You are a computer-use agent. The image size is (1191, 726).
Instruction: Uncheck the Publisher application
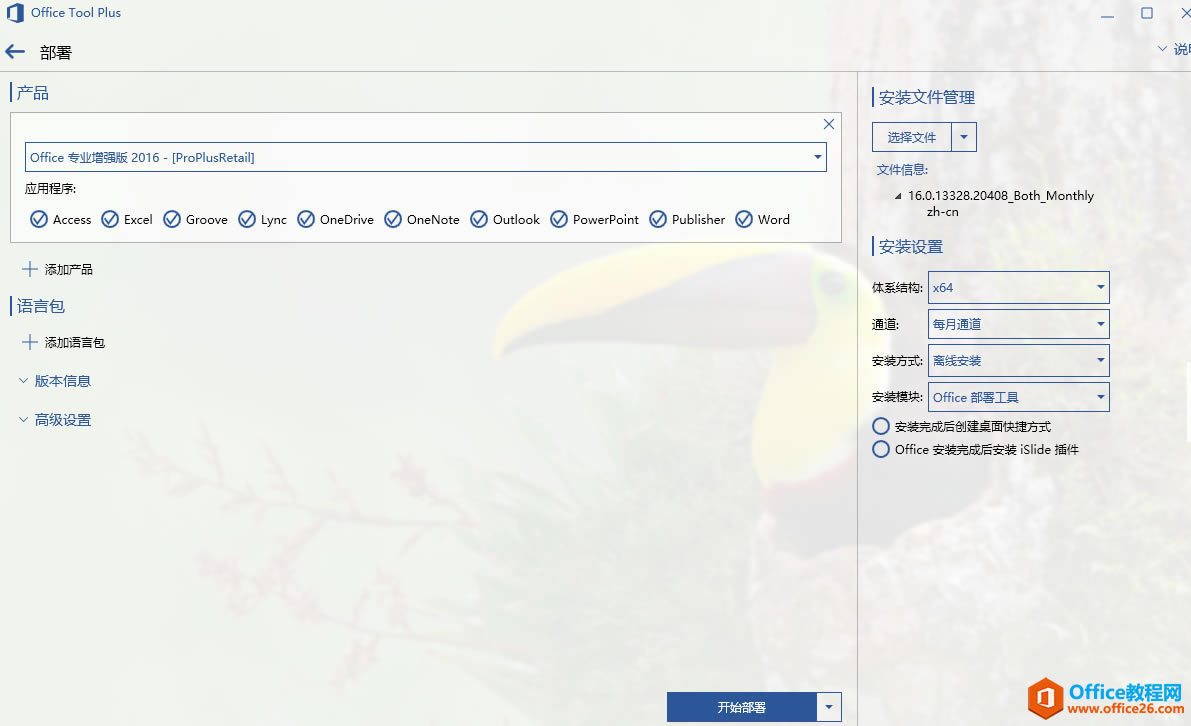[658, 219]
